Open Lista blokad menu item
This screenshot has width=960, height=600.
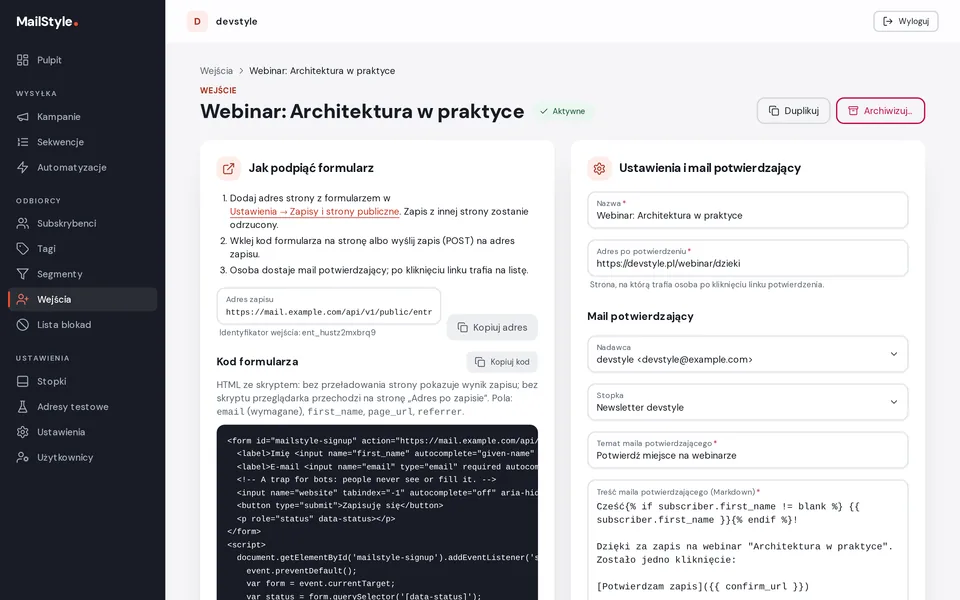[x=83, y=324]
